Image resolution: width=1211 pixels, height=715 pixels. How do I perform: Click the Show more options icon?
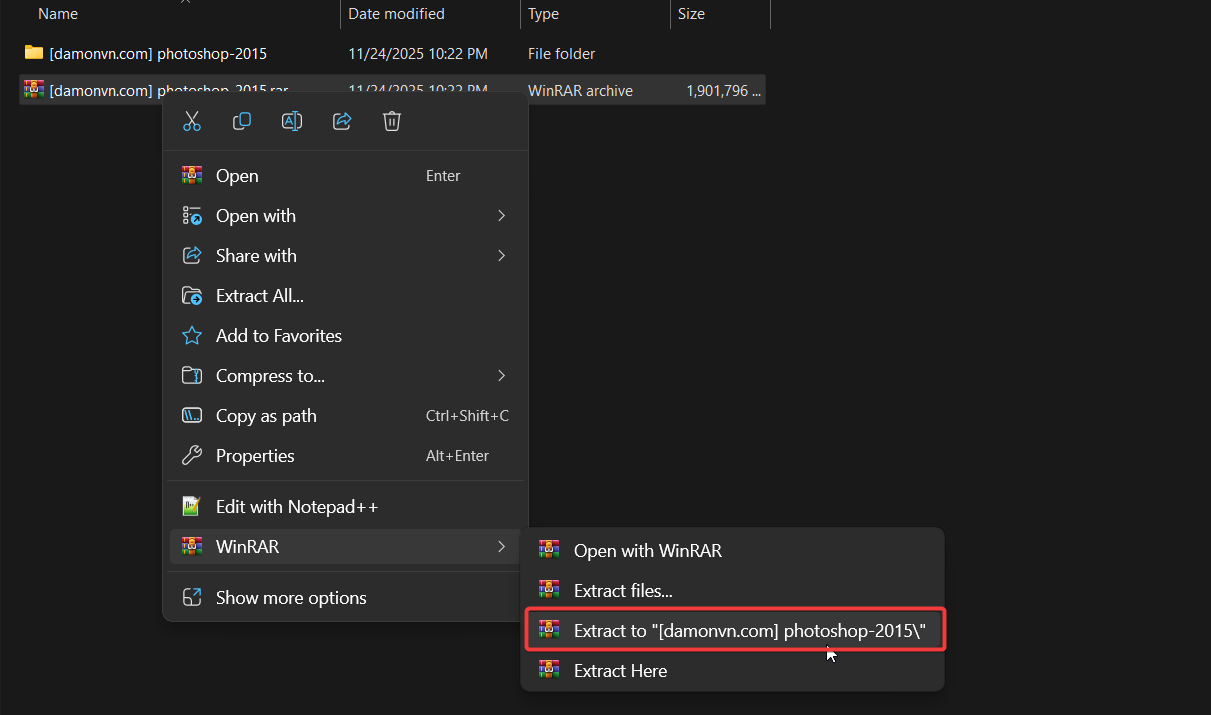(192, 597)
